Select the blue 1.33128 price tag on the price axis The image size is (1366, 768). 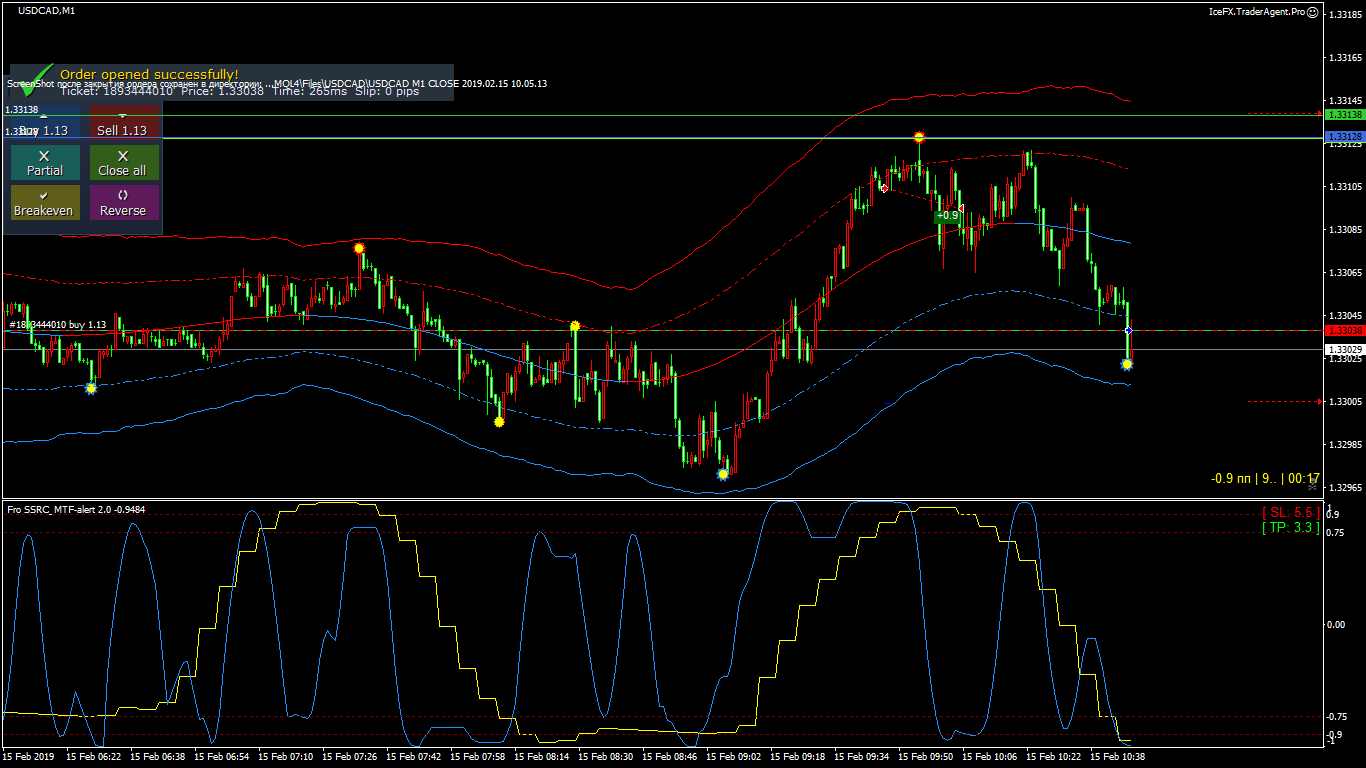point(1343,136)
